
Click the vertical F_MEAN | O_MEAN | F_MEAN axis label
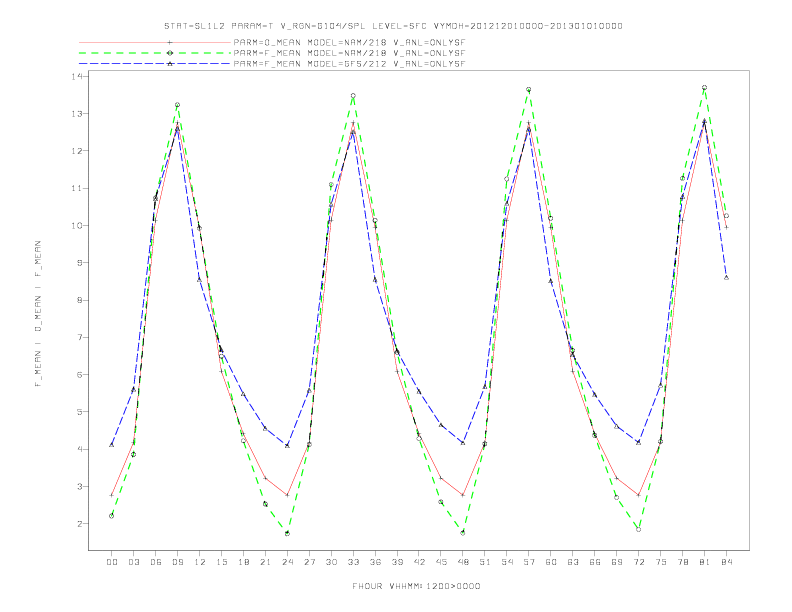(38, 314)
